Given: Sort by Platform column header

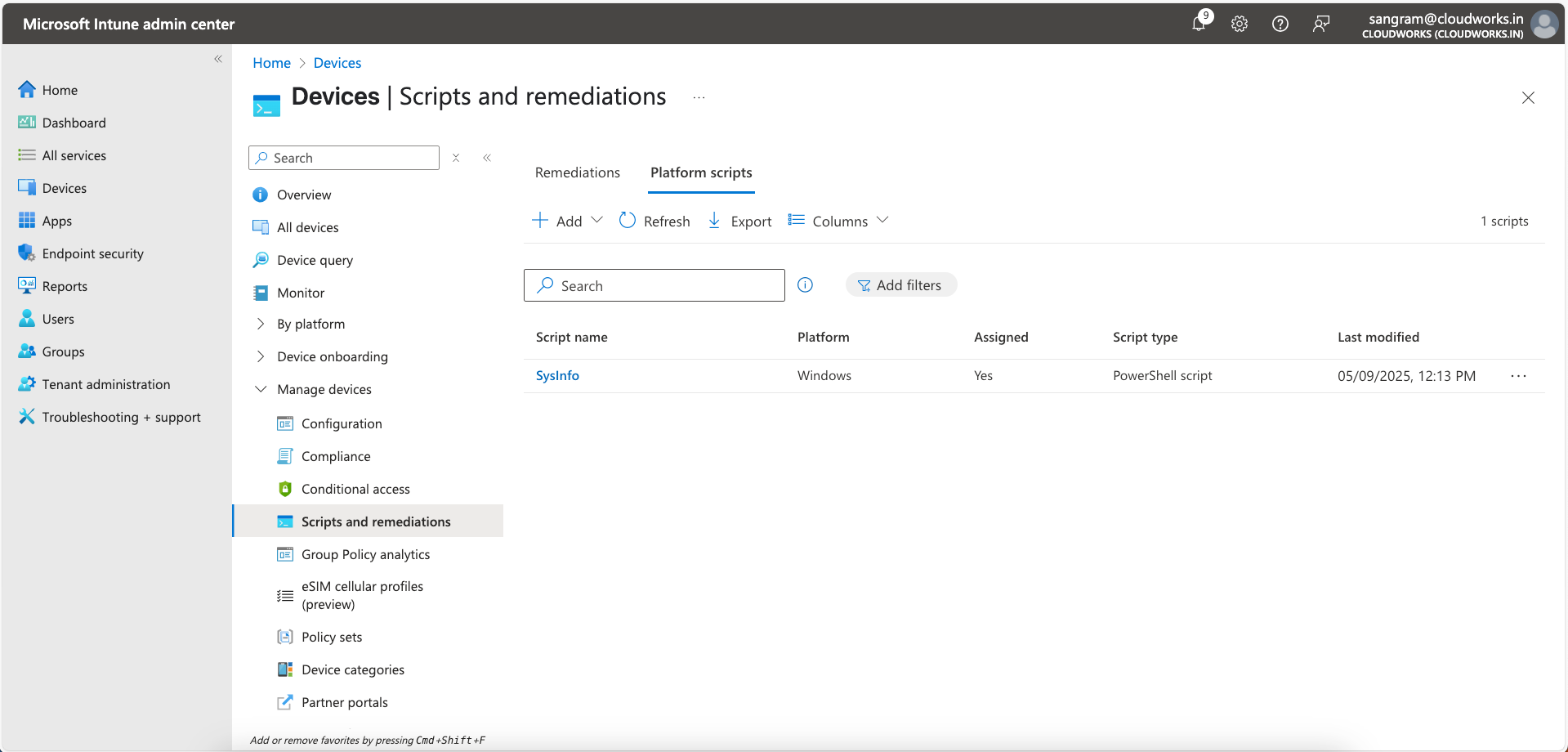Looking at the screenshot, I should pos(824,337).
